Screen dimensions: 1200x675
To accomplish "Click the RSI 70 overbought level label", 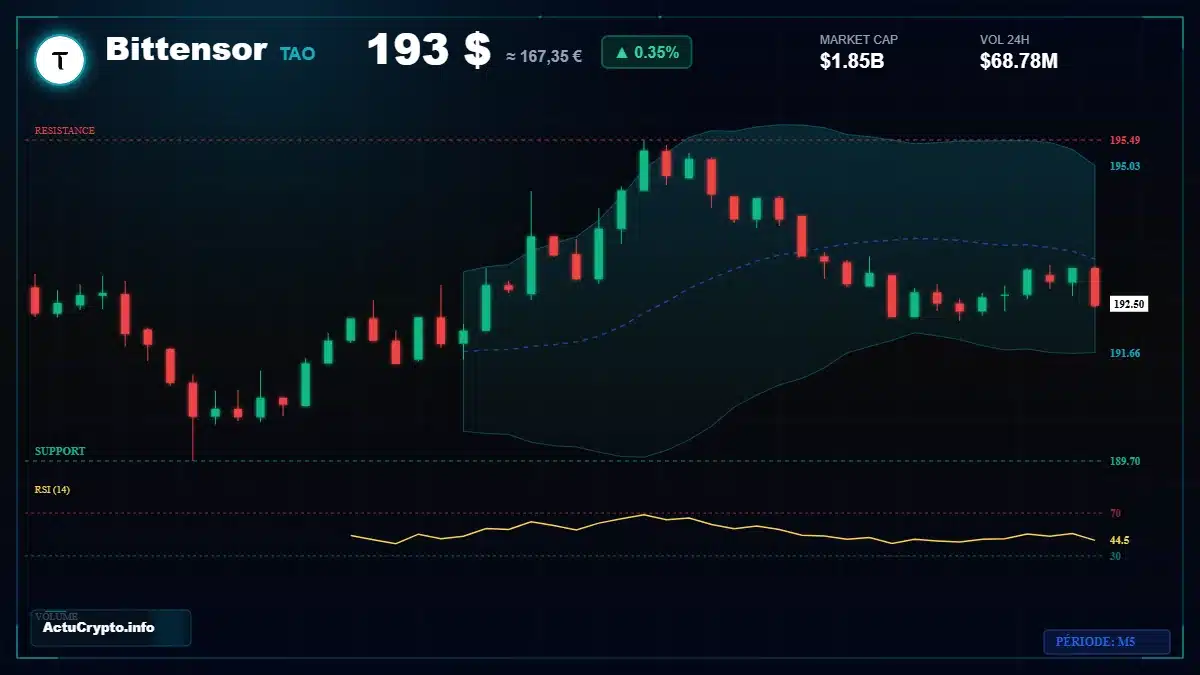I will [x=1115, y=513].
